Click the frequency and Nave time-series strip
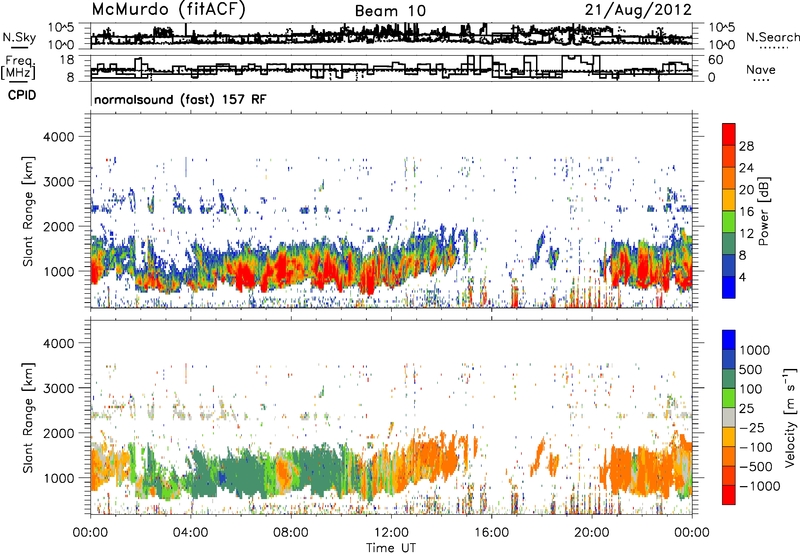Image resolution: width=800 pixels, height=554 pixels. click(x=391, y=68)
